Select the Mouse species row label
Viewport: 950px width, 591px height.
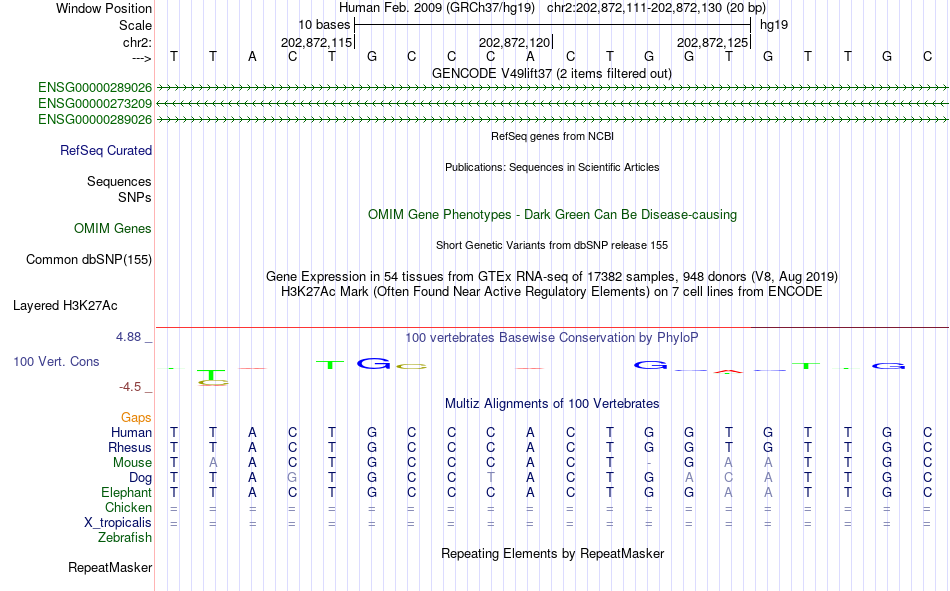pos(132,462)
